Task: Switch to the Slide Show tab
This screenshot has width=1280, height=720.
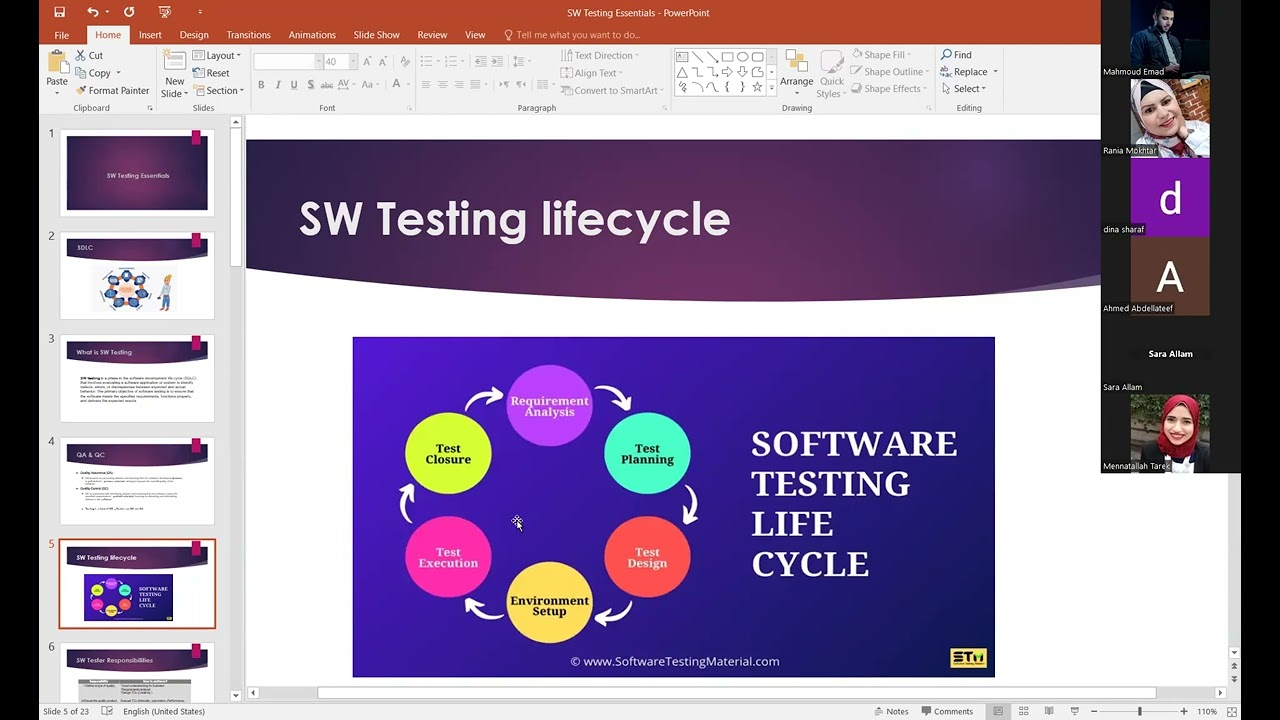Action: (376, 35)
